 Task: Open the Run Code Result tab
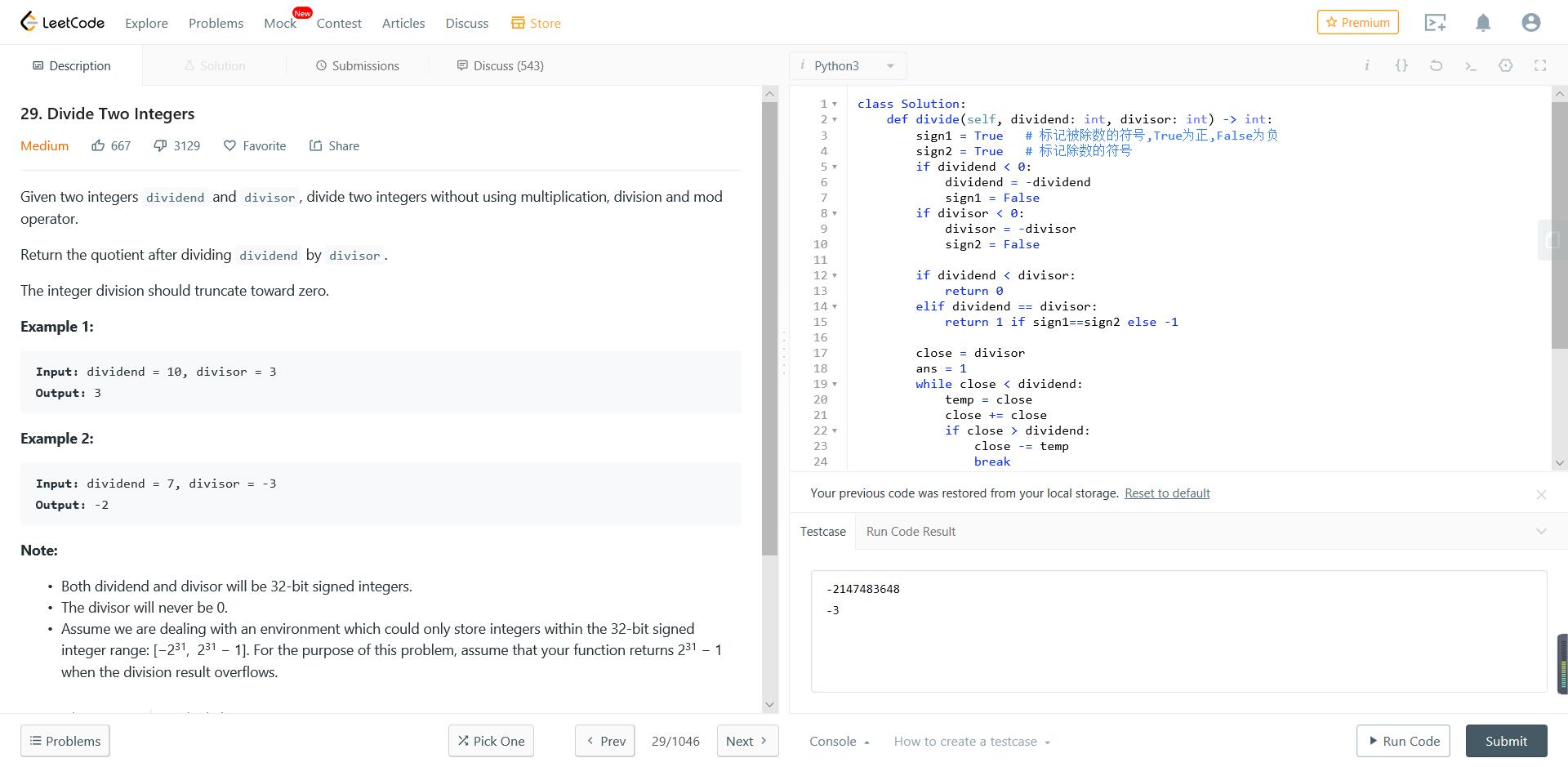click(911, 532)
